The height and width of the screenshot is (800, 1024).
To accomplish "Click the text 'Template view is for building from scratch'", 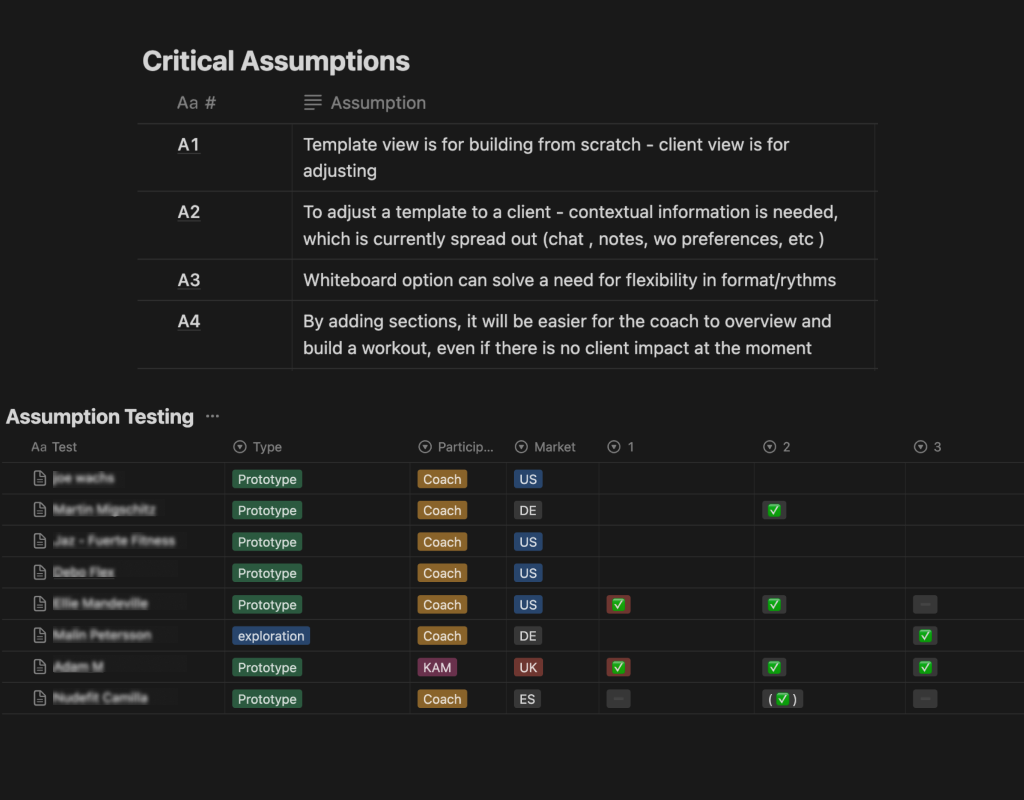I will (472, 144).
